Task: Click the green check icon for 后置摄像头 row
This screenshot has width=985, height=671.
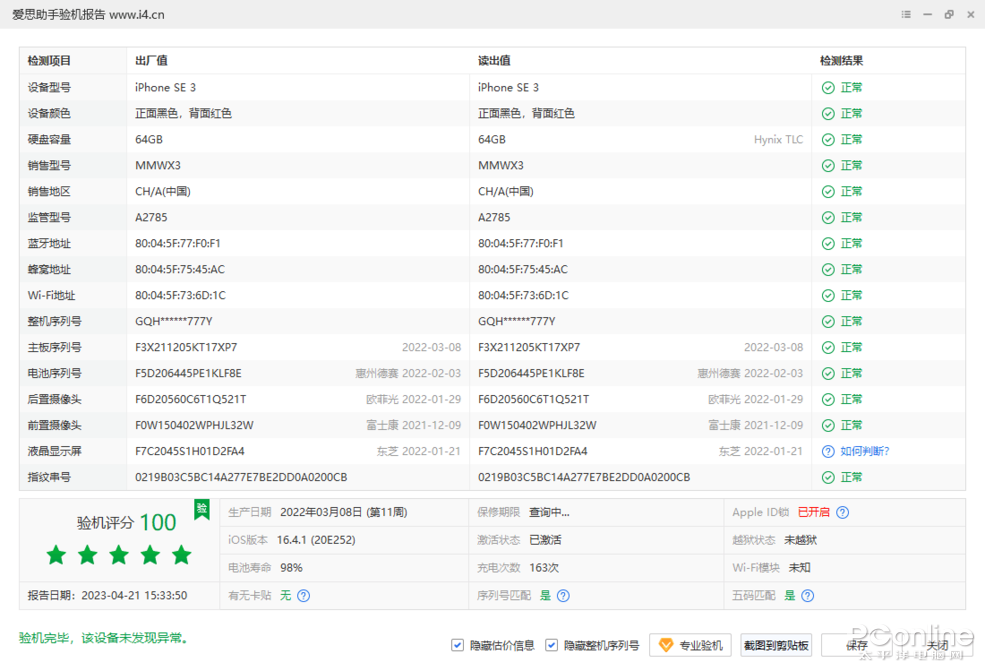Action: point(828,400)
